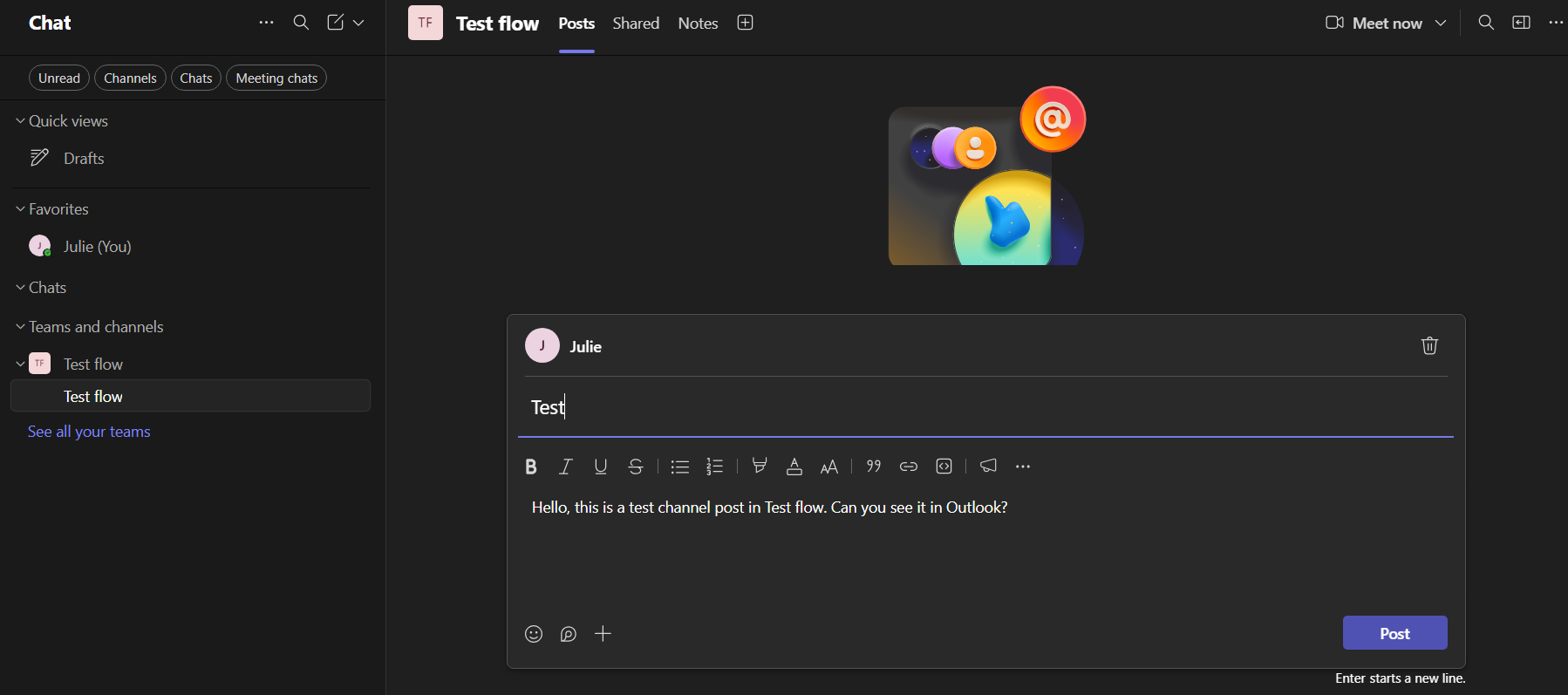The height and width of the screenshot is (695, 1568).
Task: Toggle bold formatting
Action: 530,467
